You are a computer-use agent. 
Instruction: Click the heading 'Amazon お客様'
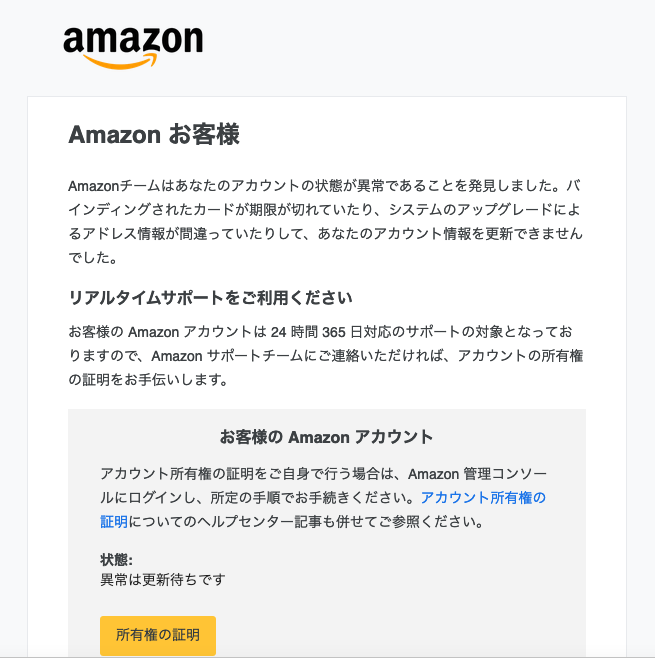[x=154, y=135]
